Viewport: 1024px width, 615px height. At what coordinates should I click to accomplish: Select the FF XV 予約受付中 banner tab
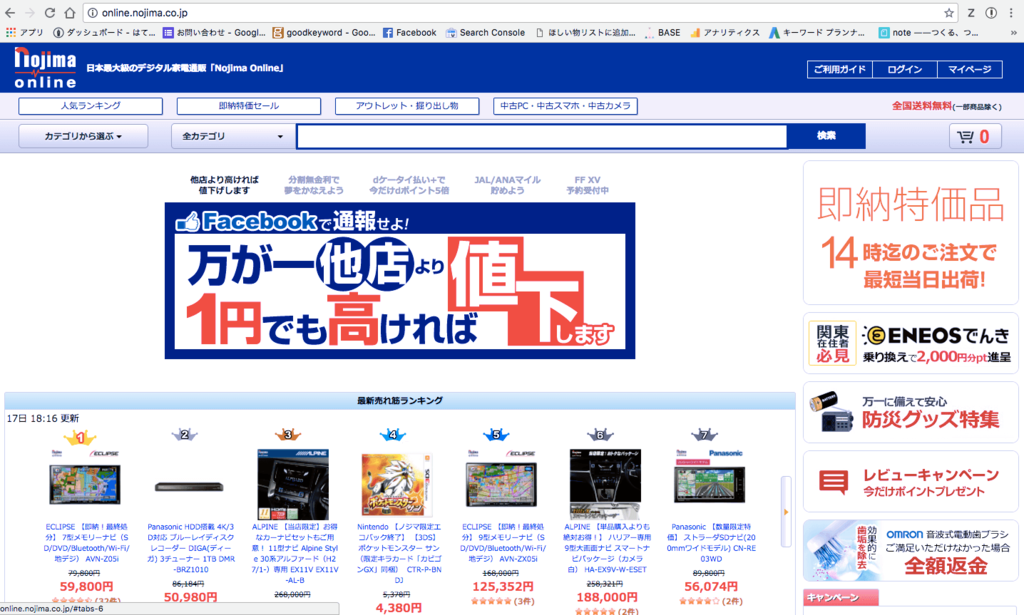click(587, 185)
